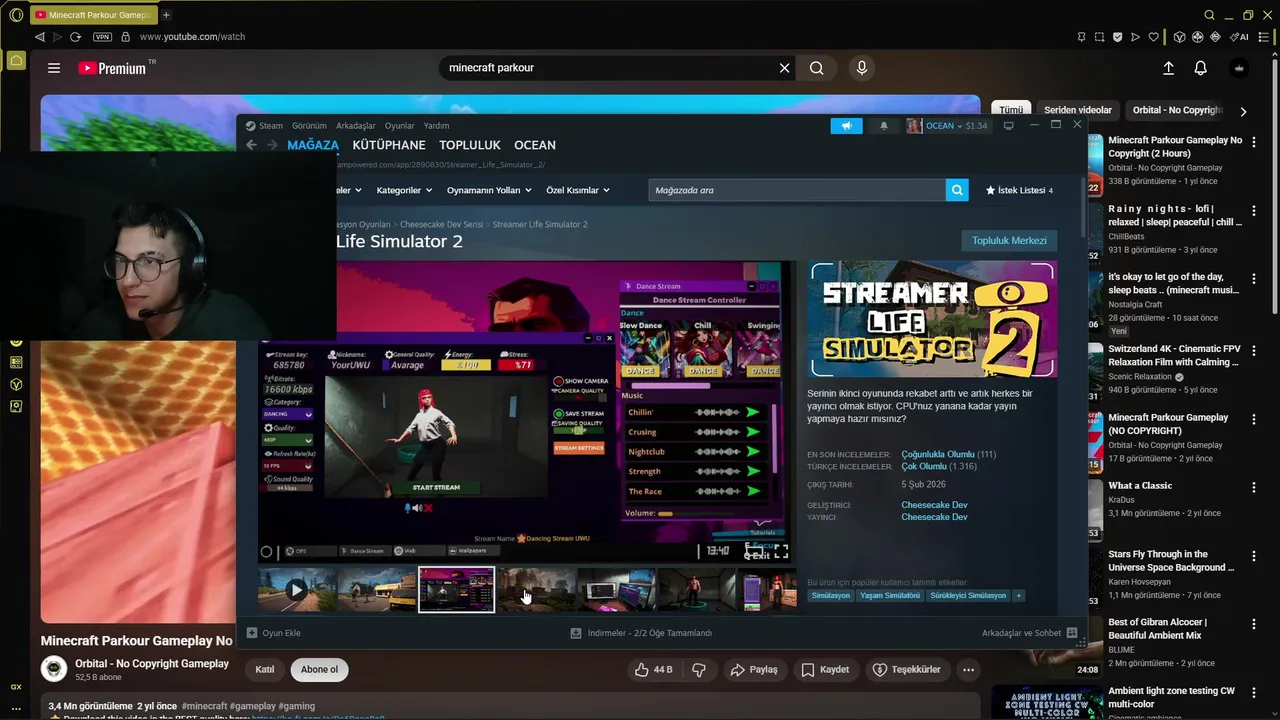Select the Seriden videolar chip

tap(1078, 110)
